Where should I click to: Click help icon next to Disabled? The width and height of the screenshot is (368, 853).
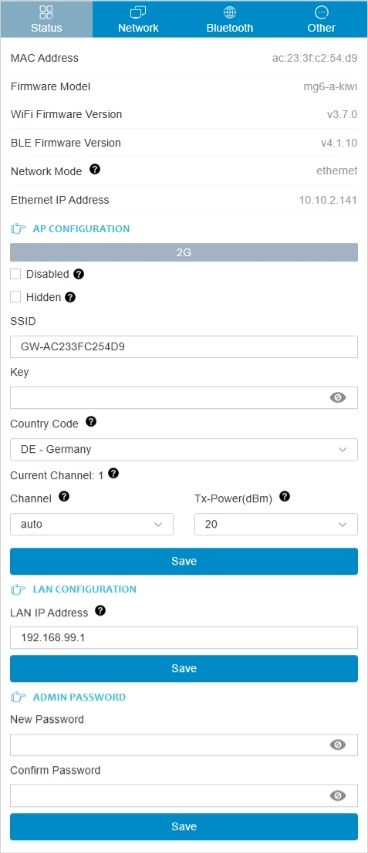pos(78,274)
